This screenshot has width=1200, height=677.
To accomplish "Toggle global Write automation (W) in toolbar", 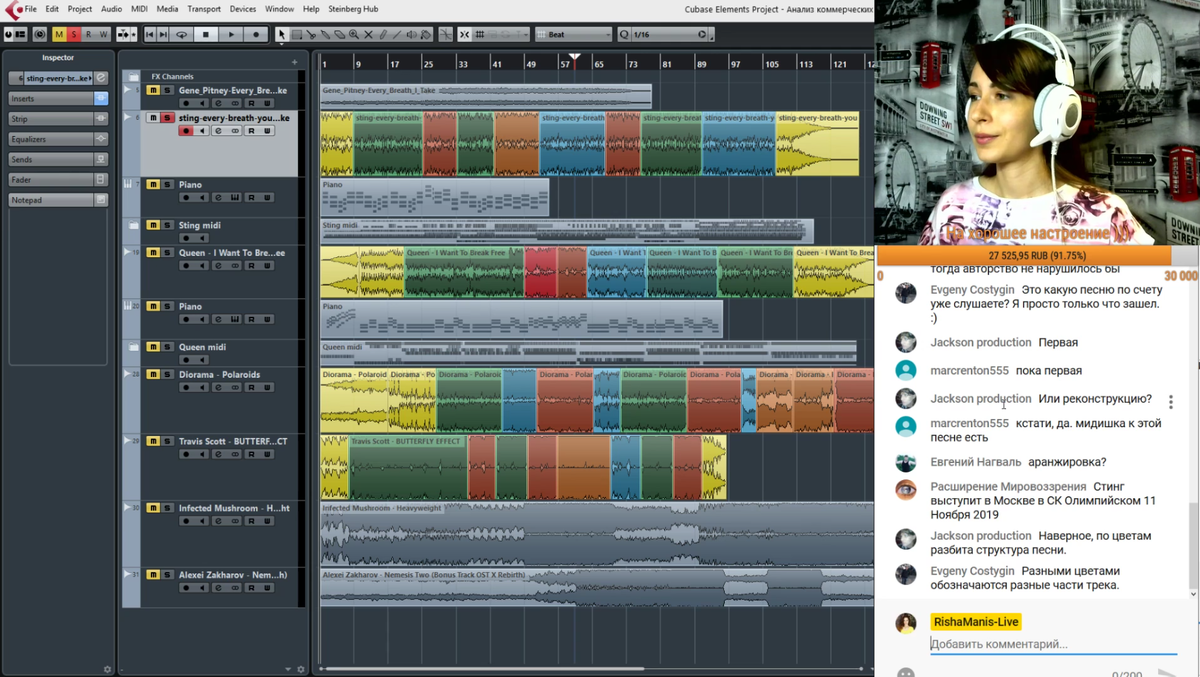I will 103,34.
